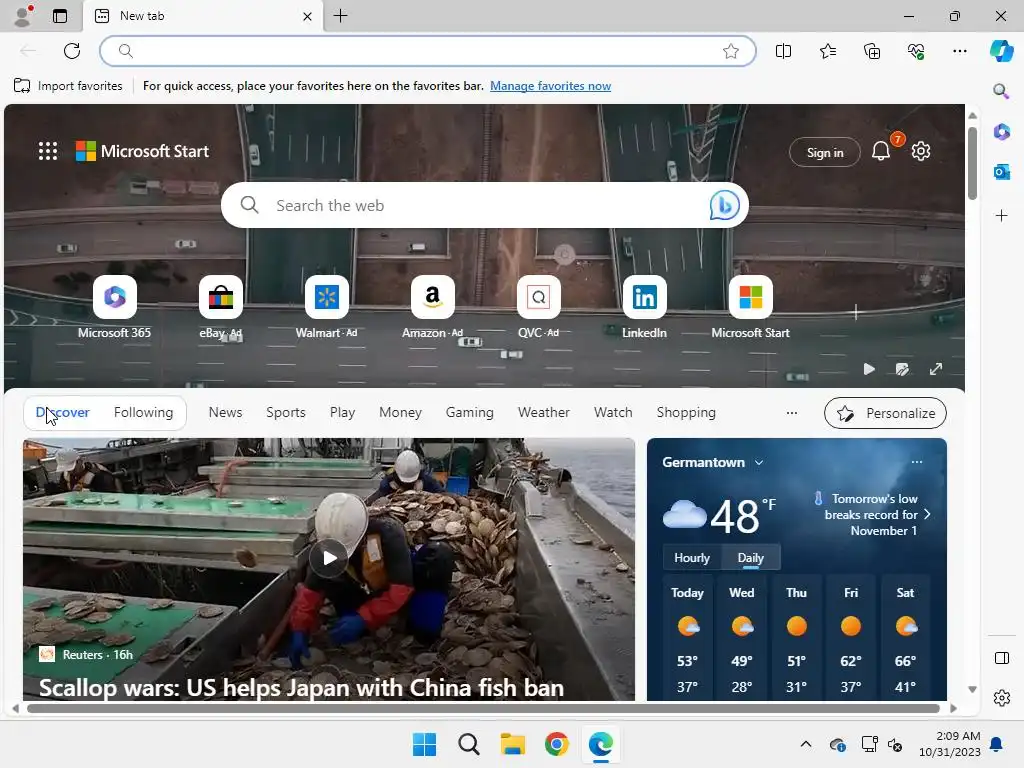Edit the background image
1024x768 pixels.
coord(902,369)
